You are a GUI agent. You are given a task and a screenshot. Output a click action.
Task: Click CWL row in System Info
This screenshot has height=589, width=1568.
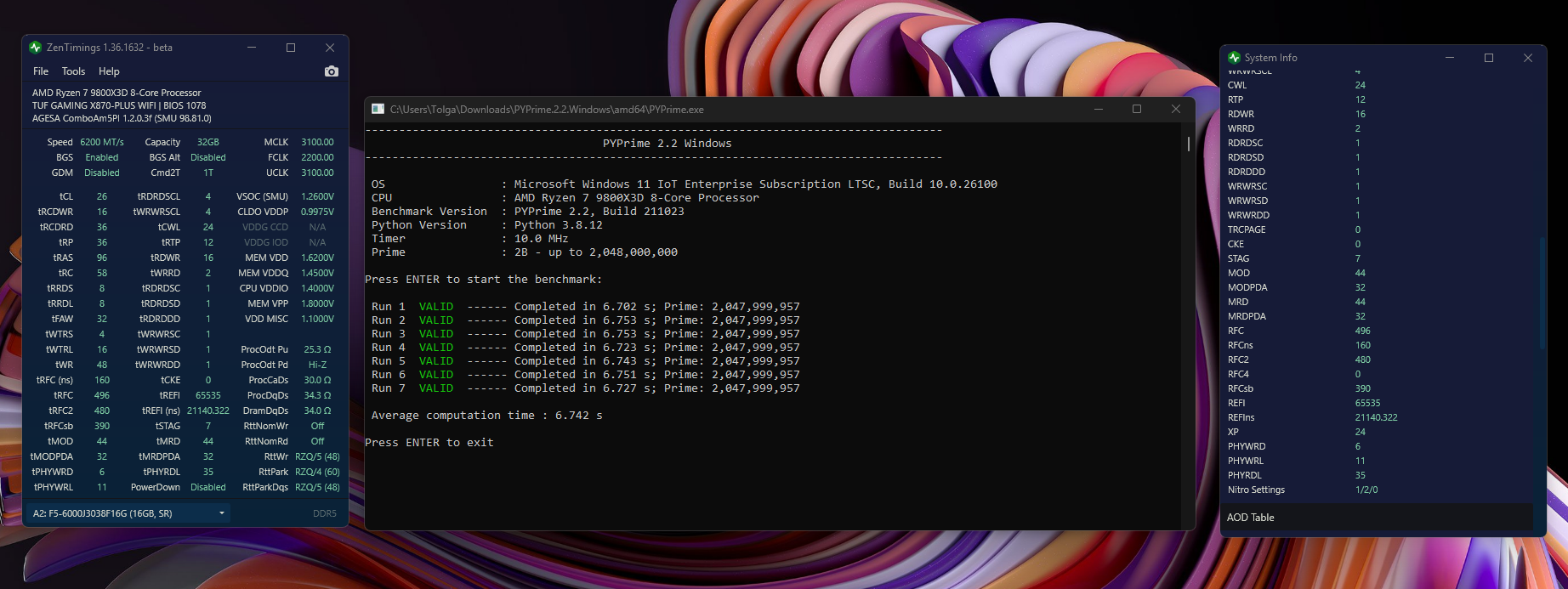point(1377,85)
